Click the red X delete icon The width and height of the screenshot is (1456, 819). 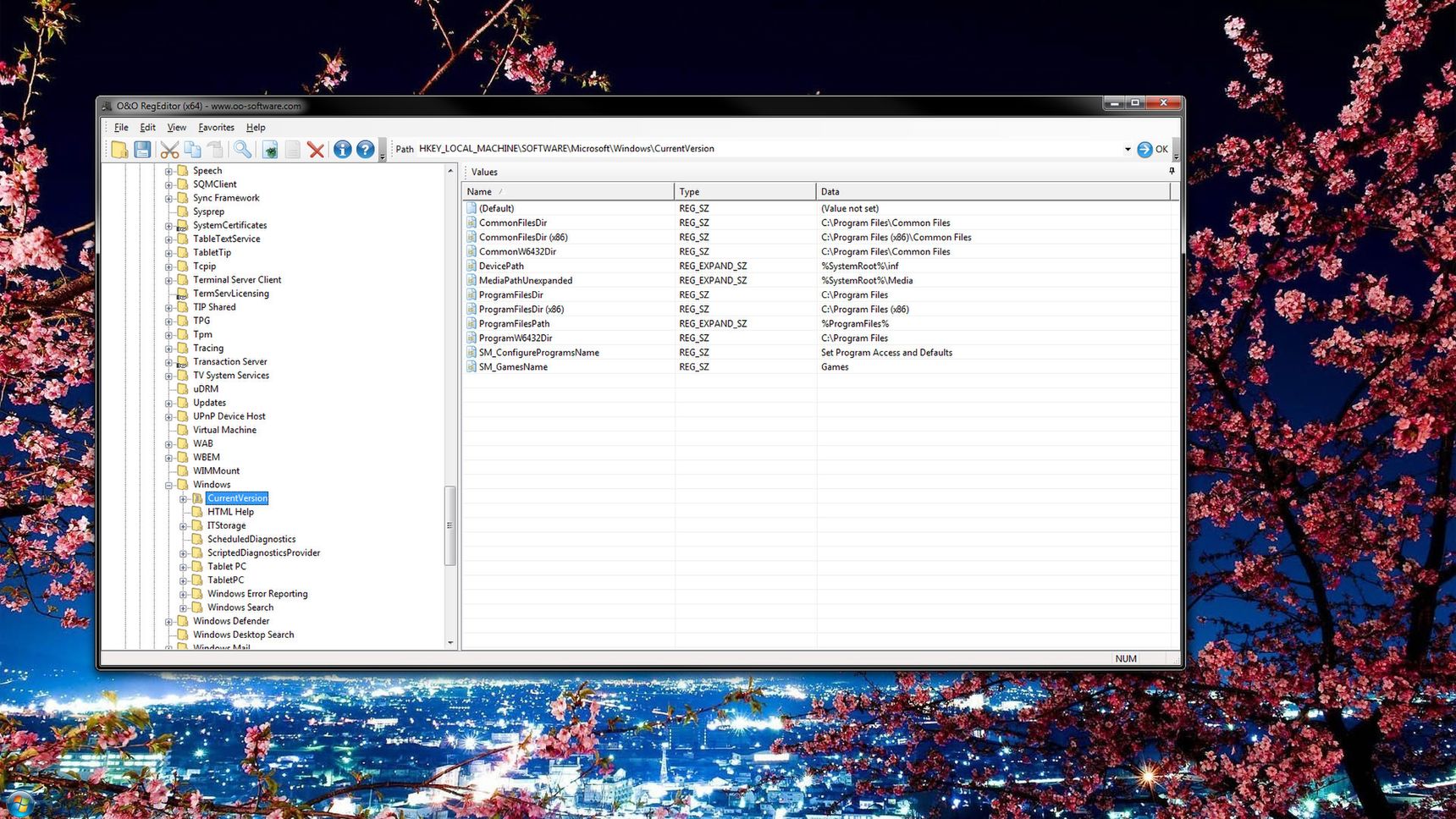click(x=316, y=150)
